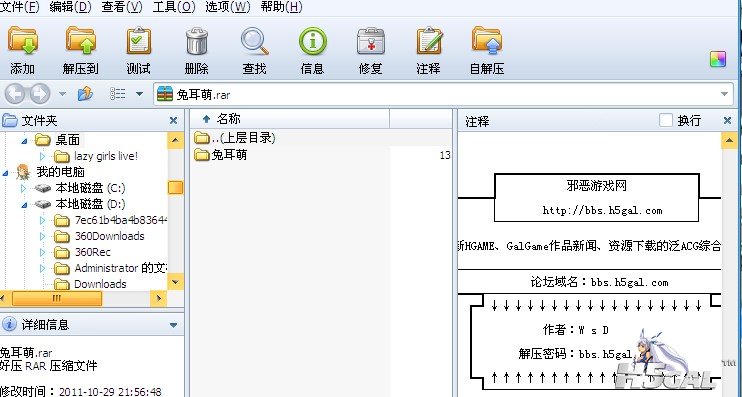Open the 查找 (Find) magnifier tool
The image size is (742, 397).
click(x=255, y=41)
